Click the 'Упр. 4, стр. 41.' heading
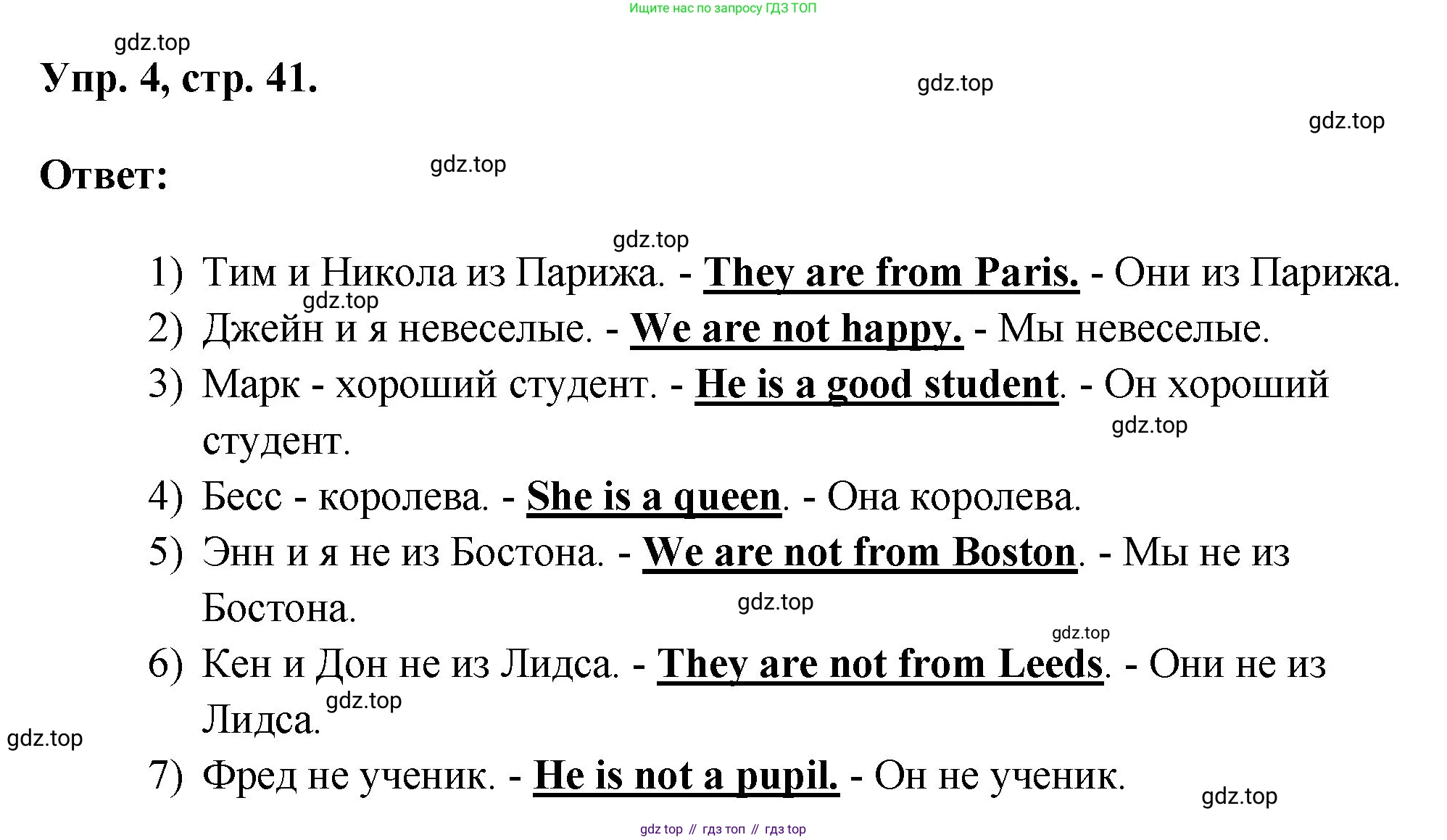This screenshot has height=840, width=1447. point(179,78)
